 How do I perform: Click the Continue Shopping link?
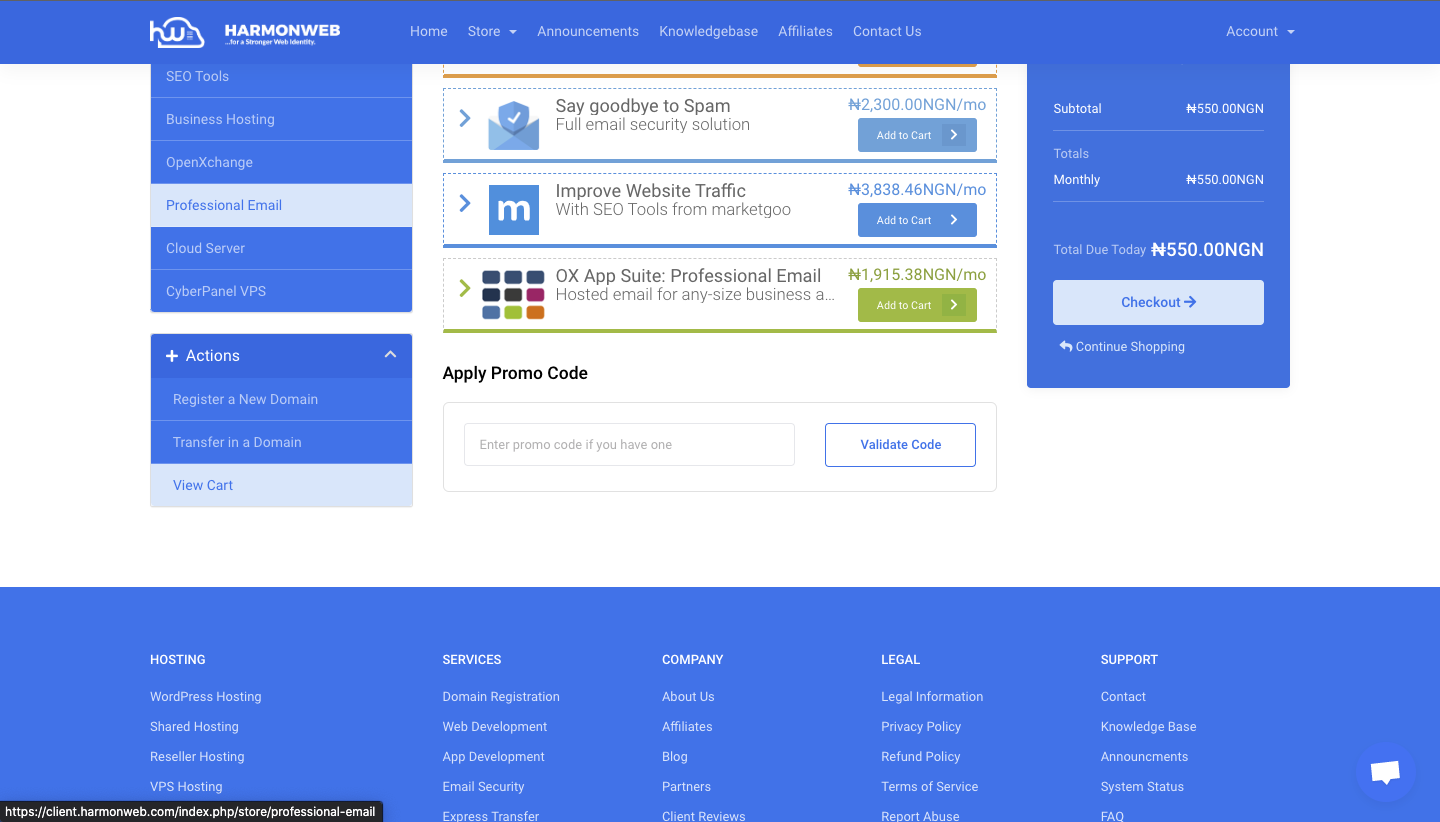point(1123,346)
